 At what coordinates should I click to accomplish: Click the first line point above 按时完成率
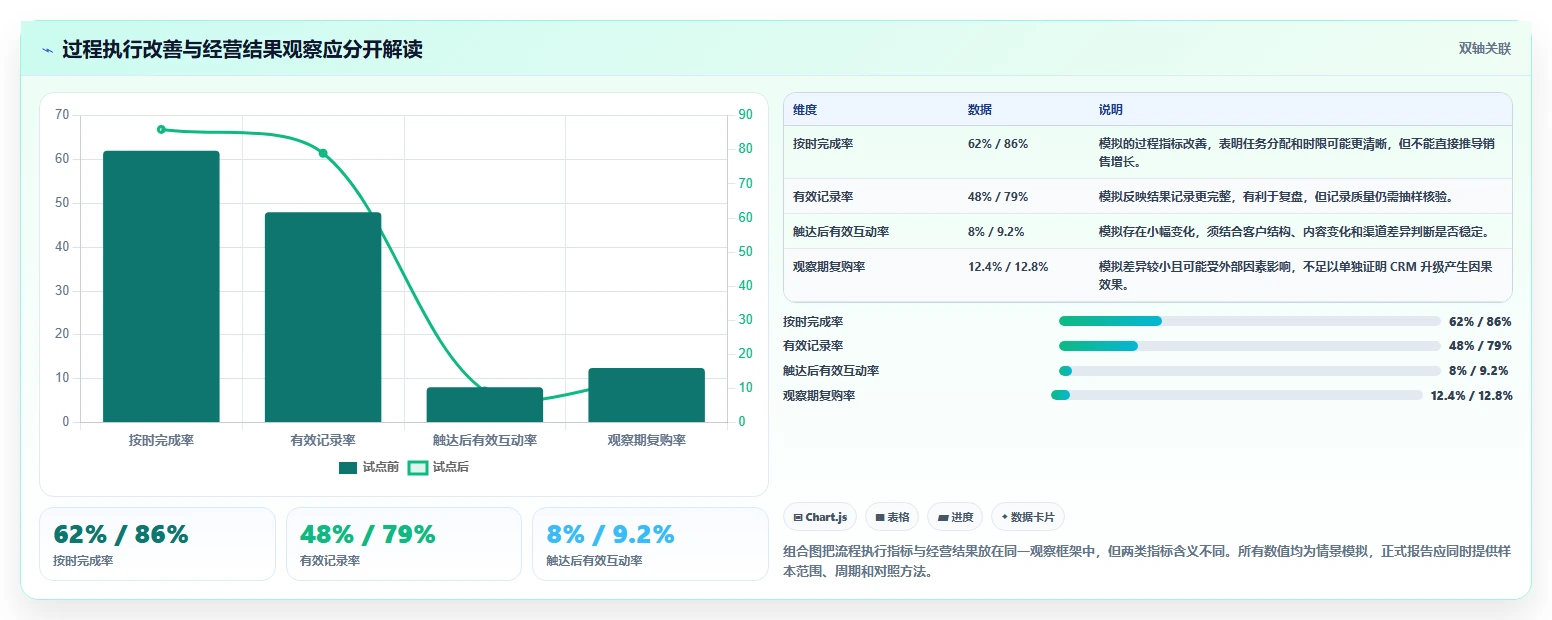pos(161,129)
